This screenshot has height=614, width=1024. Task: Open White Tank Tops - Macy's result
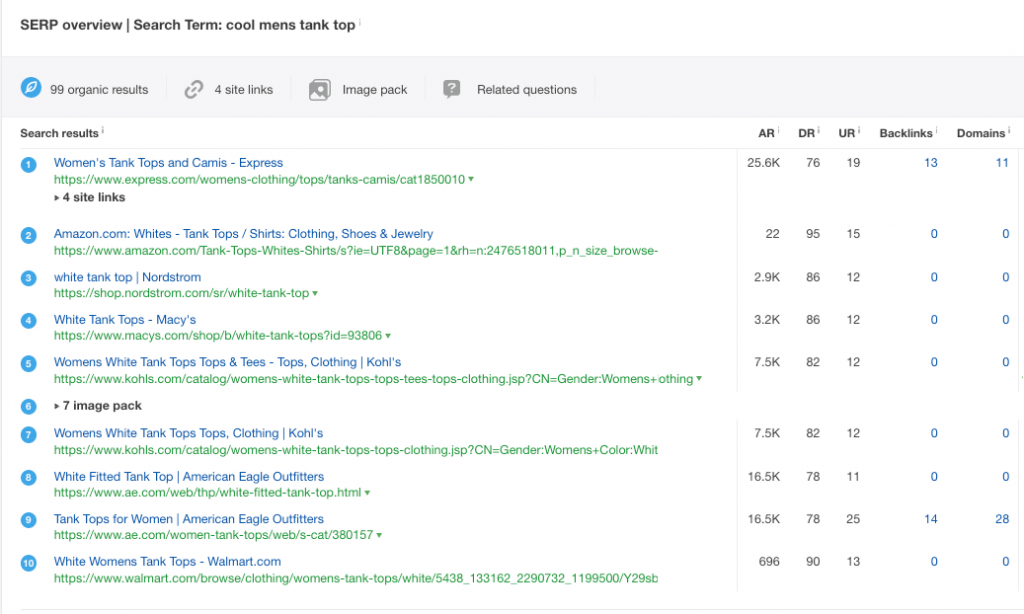pos(125,319)
